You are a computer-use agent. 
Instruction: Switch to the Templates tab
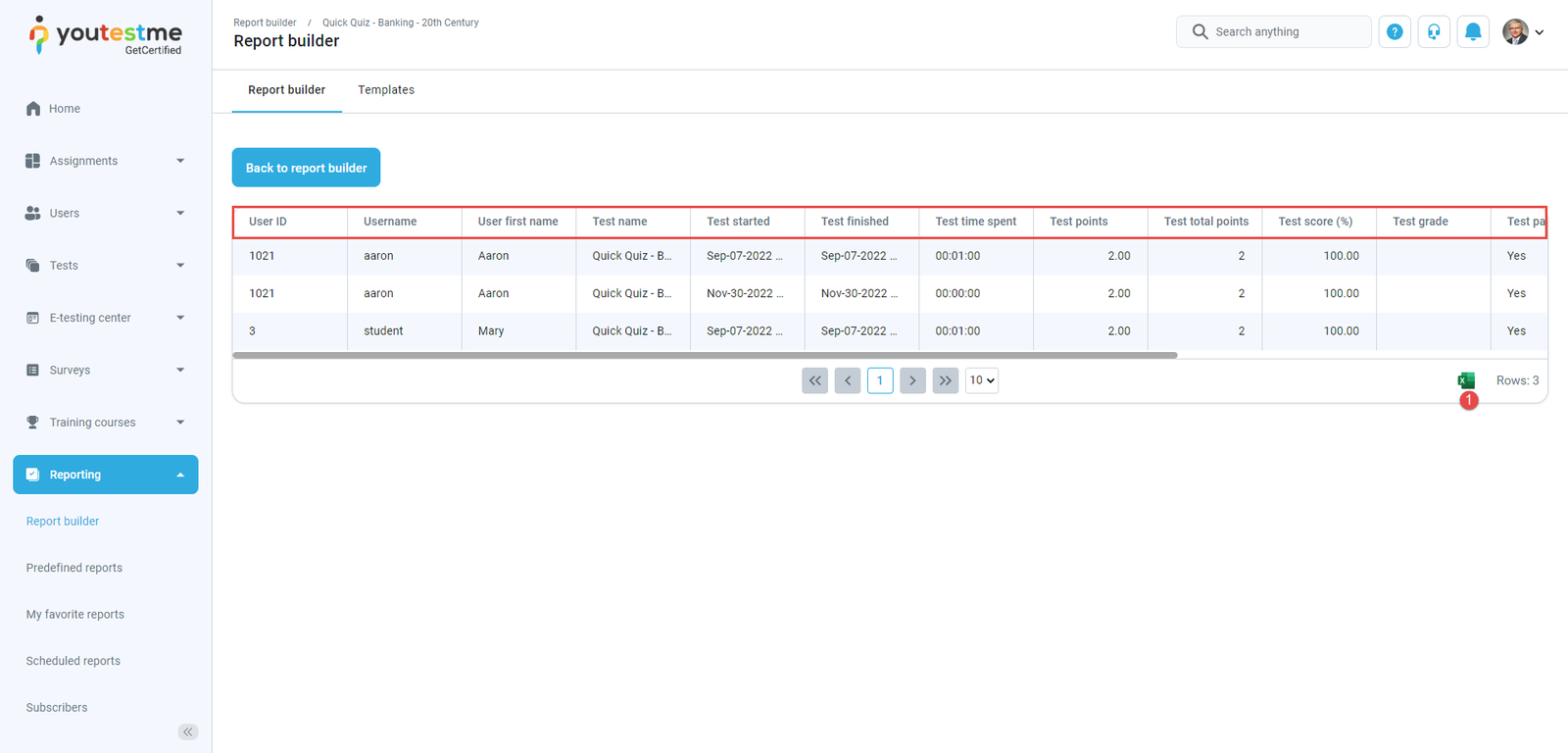pos(386,90)
